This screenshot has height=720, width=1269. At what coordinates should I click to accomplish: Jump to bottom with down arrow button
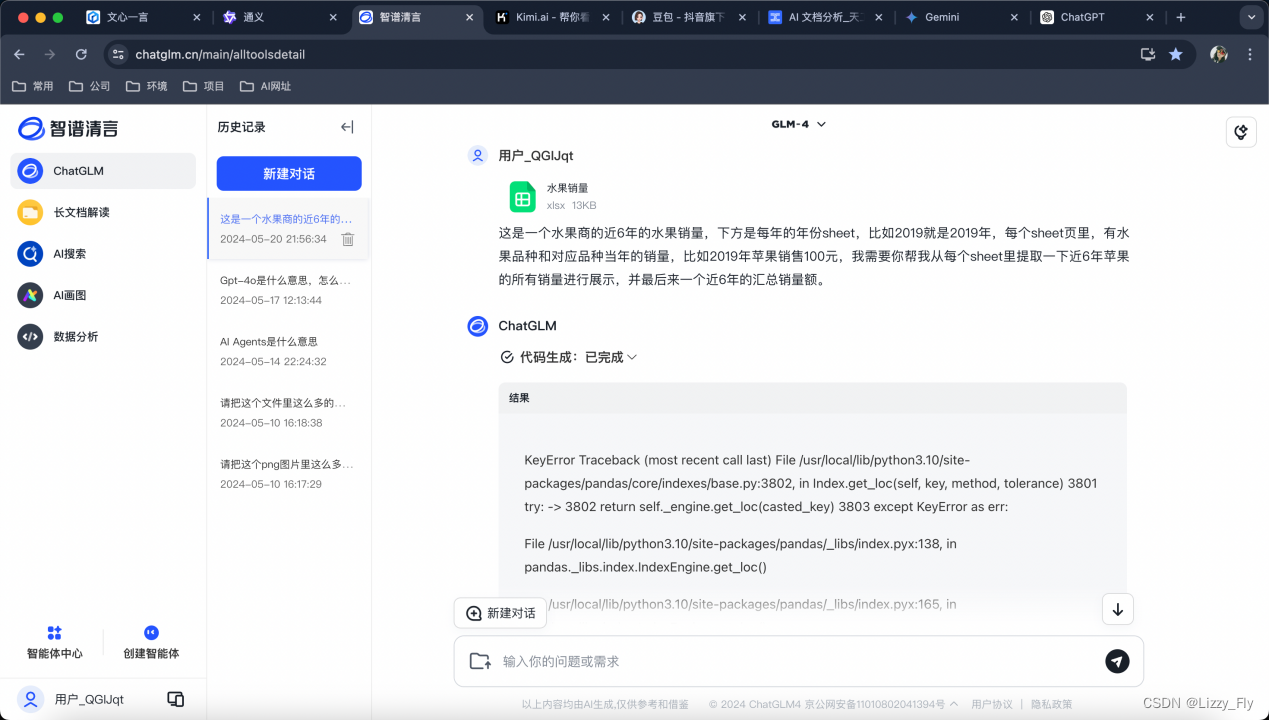tap(1118, 609)
